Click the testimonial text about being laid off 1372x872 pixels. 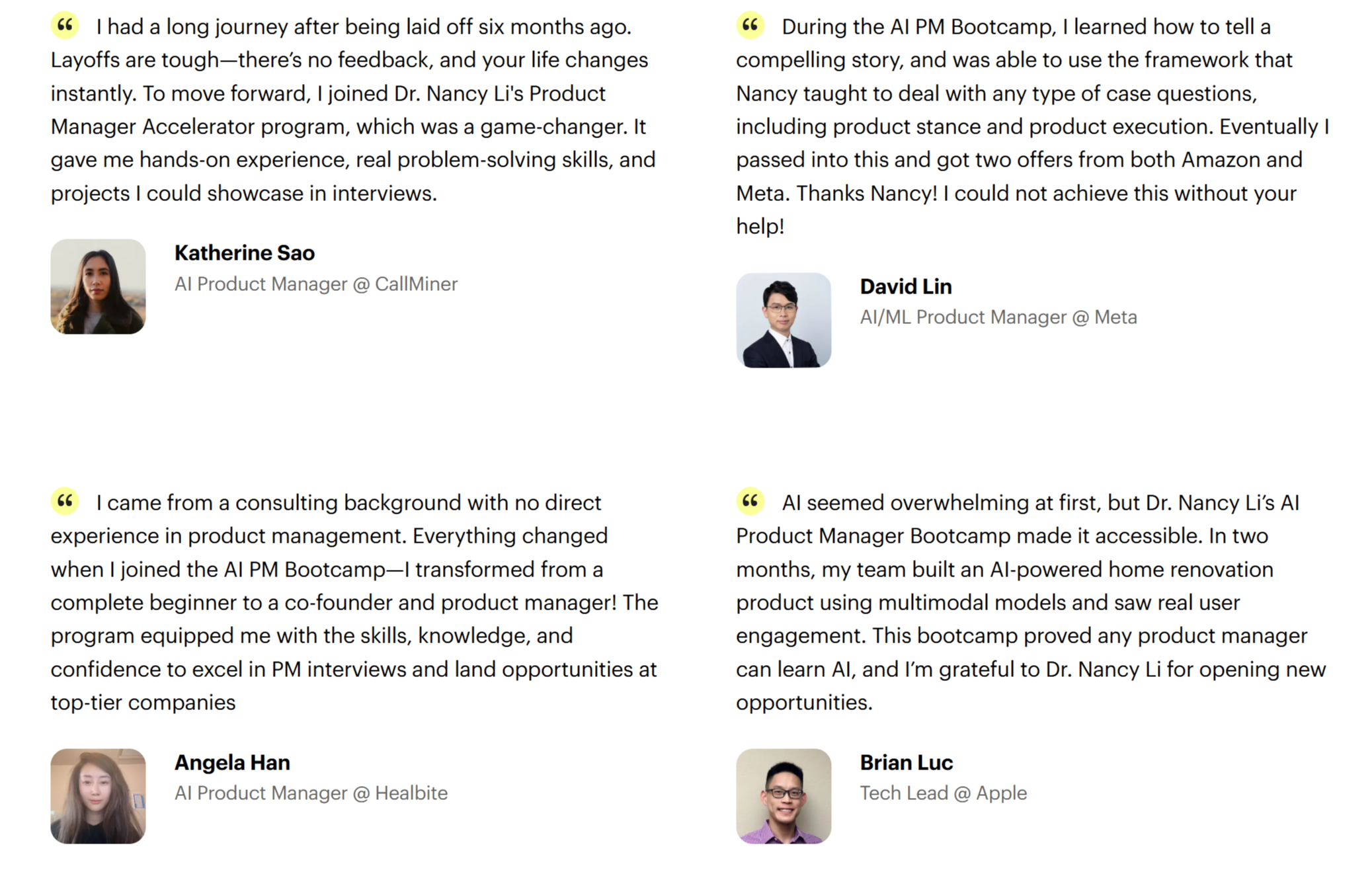point(354,110)
